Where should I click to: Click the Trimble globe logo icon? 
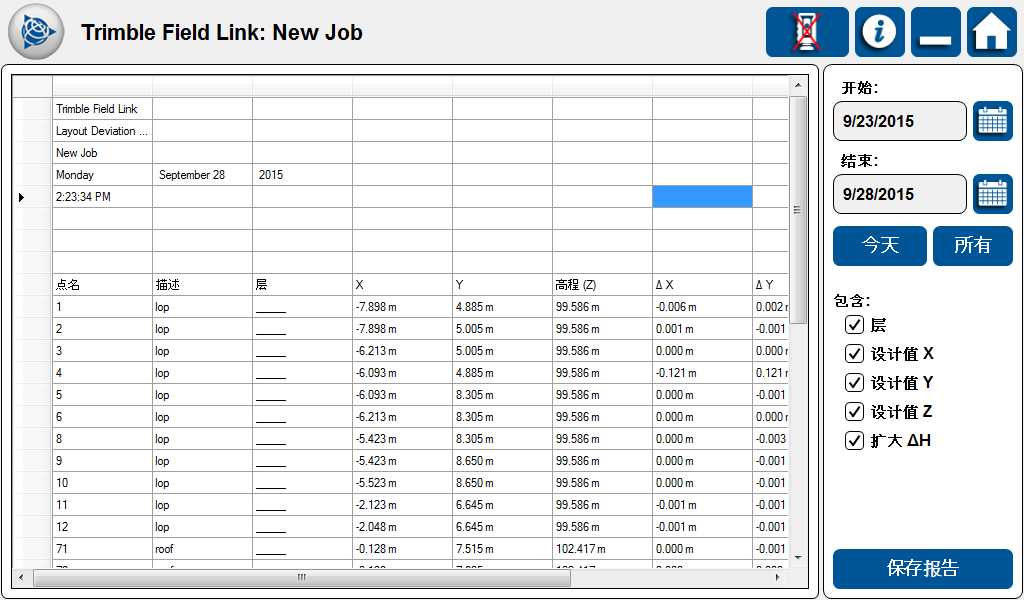pyautogui.click(x=36, y=31)
